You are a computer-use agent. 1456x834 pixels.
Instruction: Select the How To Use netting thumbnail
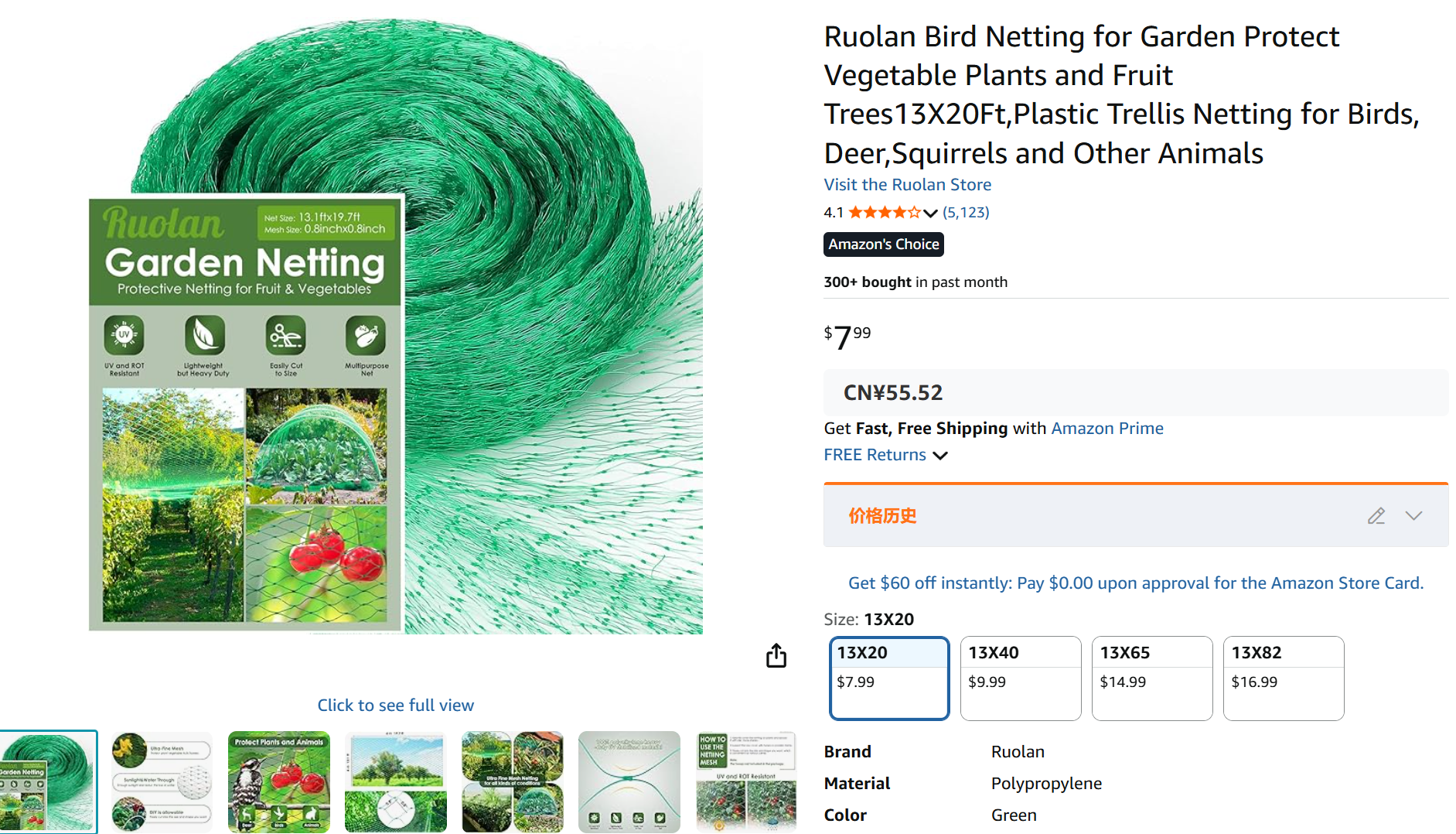coord(745,781)
